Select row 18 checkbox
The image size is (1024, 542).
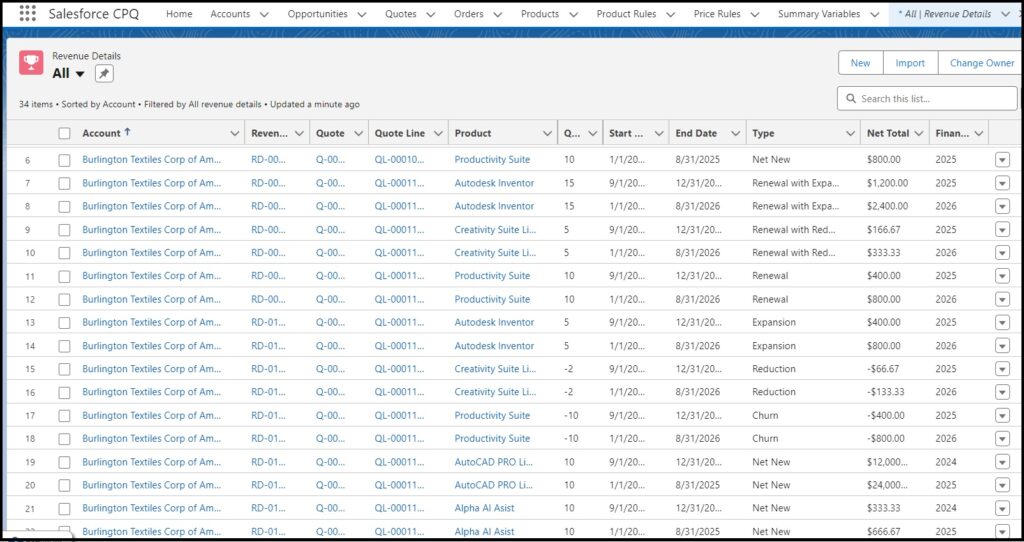64,439
